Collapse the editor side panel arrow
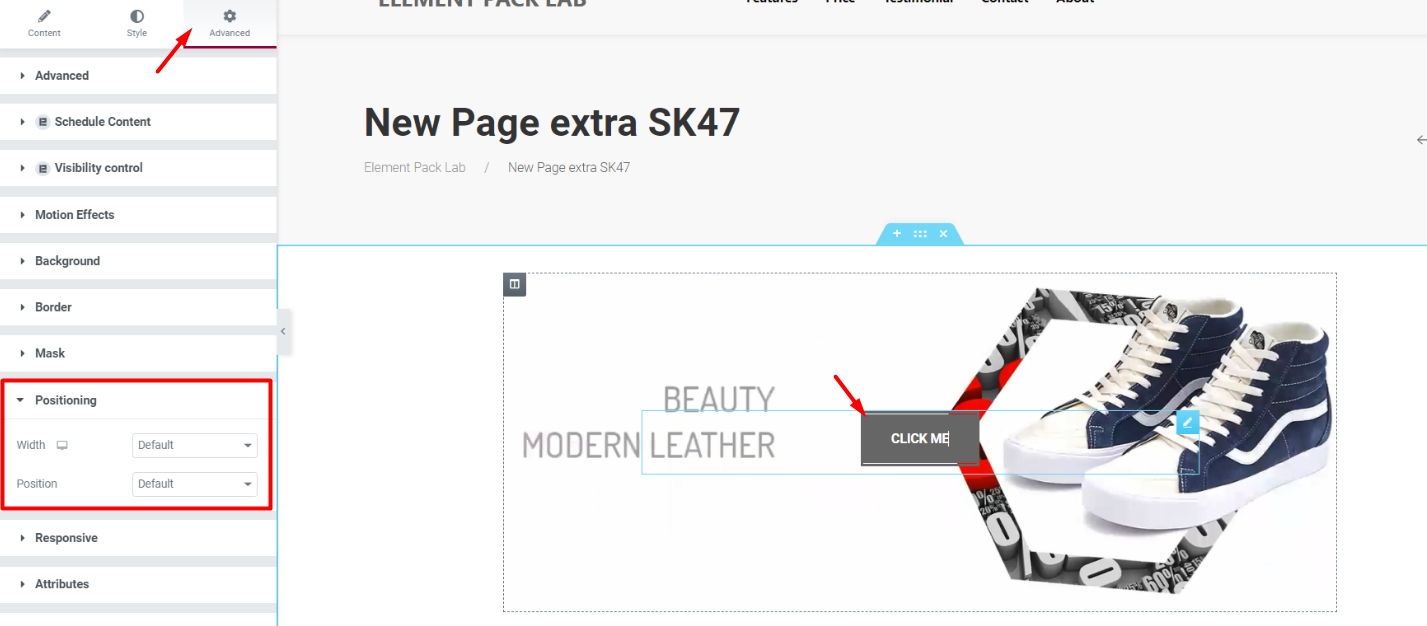Screen dimensions: 1427x626 (x=284, y=331)
